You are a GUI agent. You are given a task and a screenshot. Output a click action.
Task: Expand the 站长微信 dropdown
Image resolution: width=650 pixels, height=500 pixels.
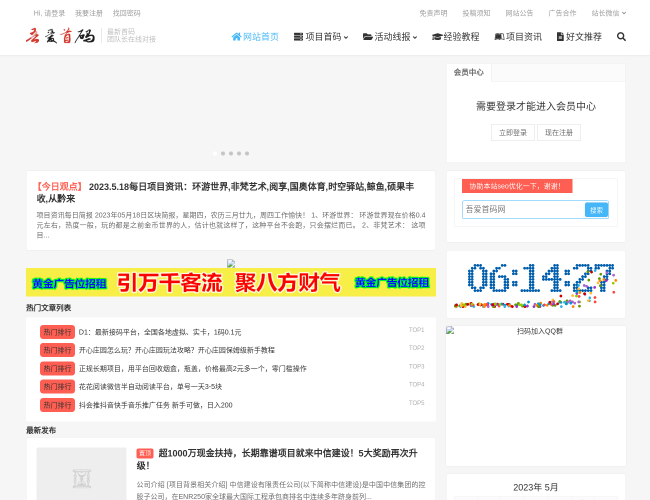609,13
